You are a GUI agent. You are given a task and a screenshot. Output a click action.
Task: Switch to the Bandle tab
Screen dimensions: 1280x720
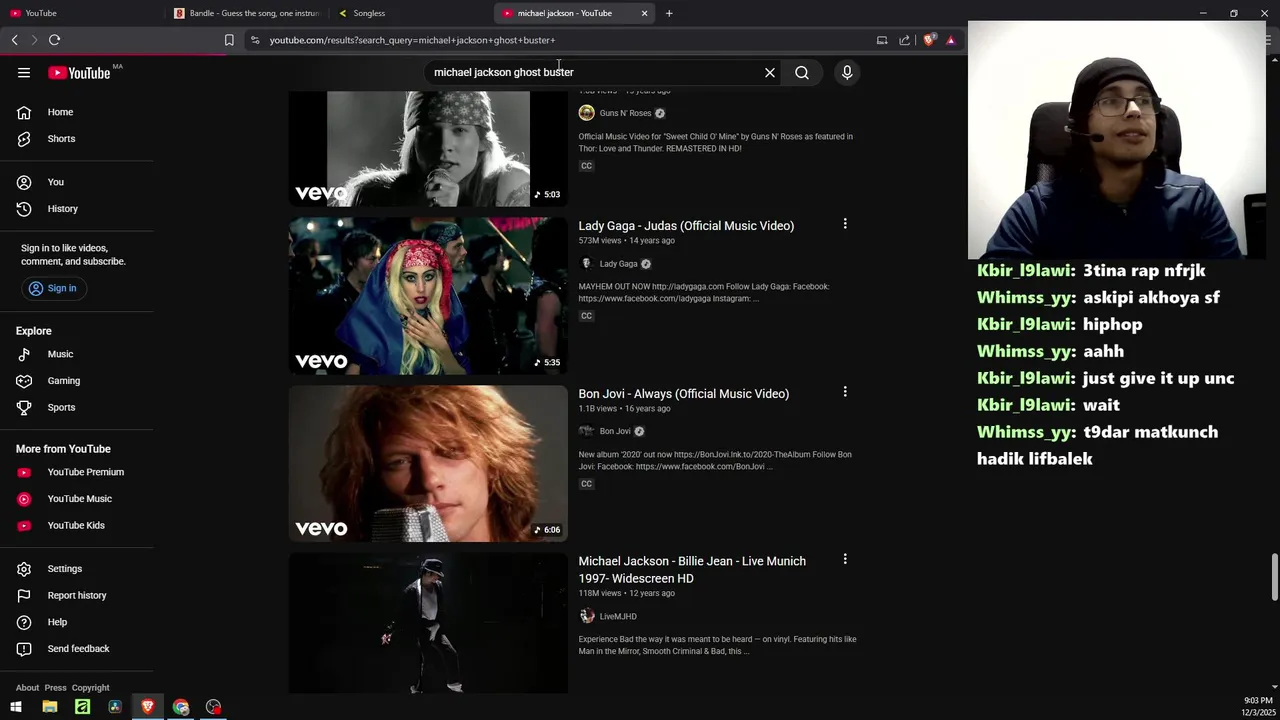[x=247, y=13]
